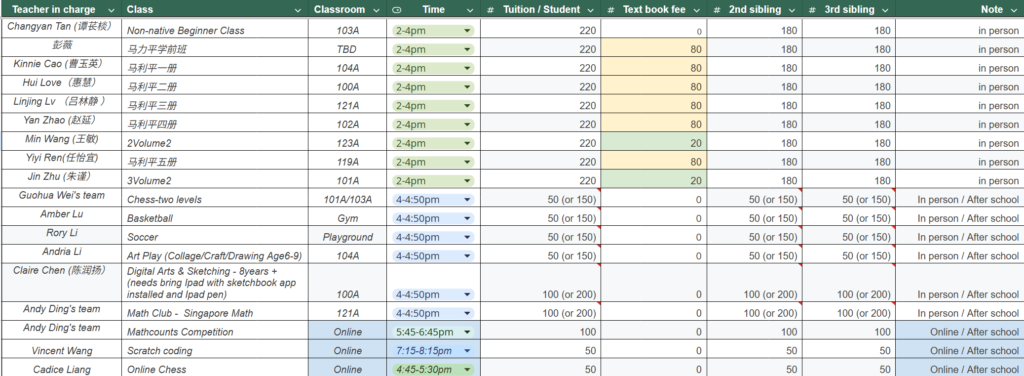Open the Note column header dropdown arrow
The height and width of the screenshot is (376, 1024).
1013,10
